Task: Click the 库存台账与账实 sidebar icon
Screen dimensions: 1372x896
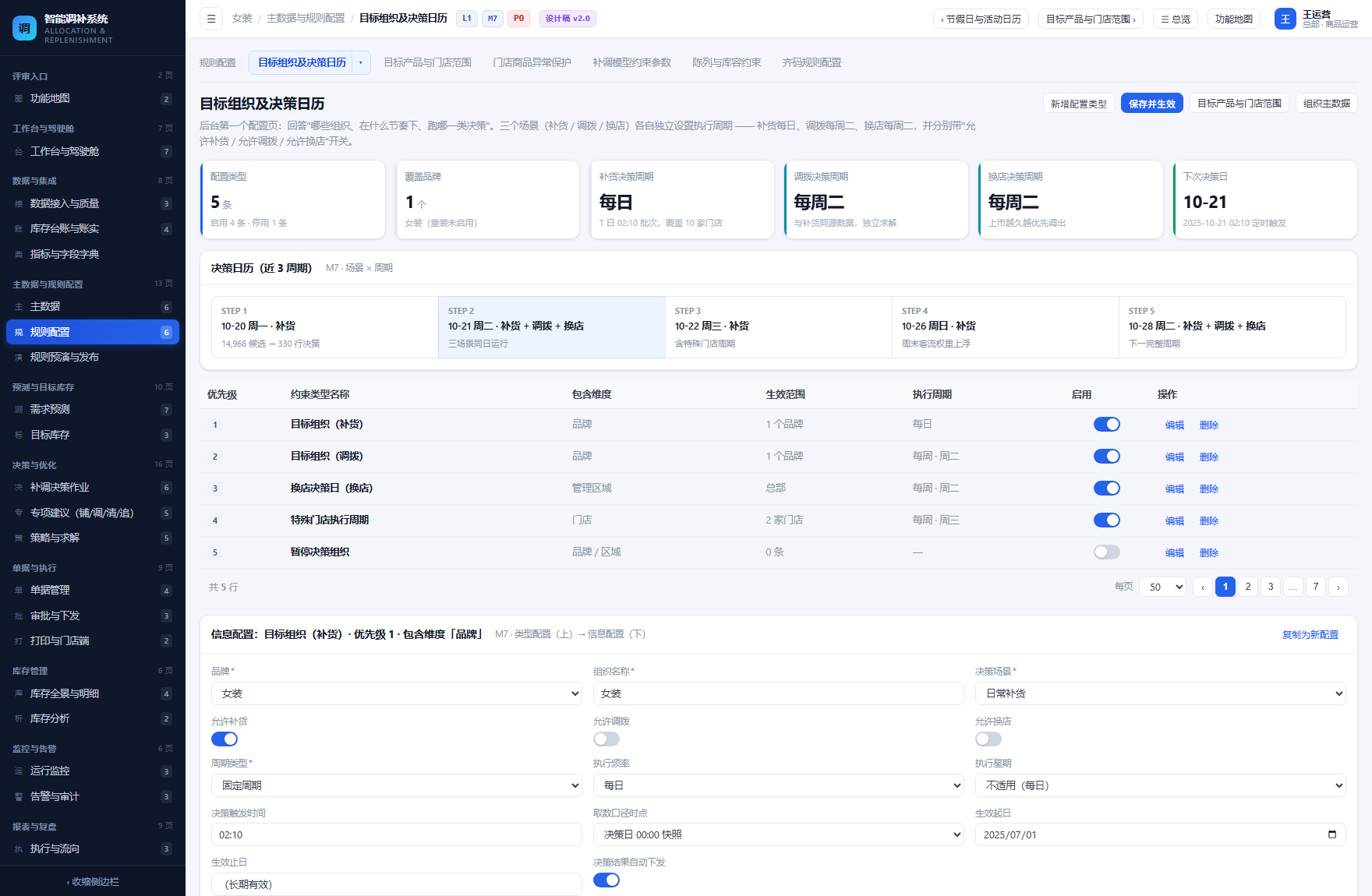Action: (19, 229)
